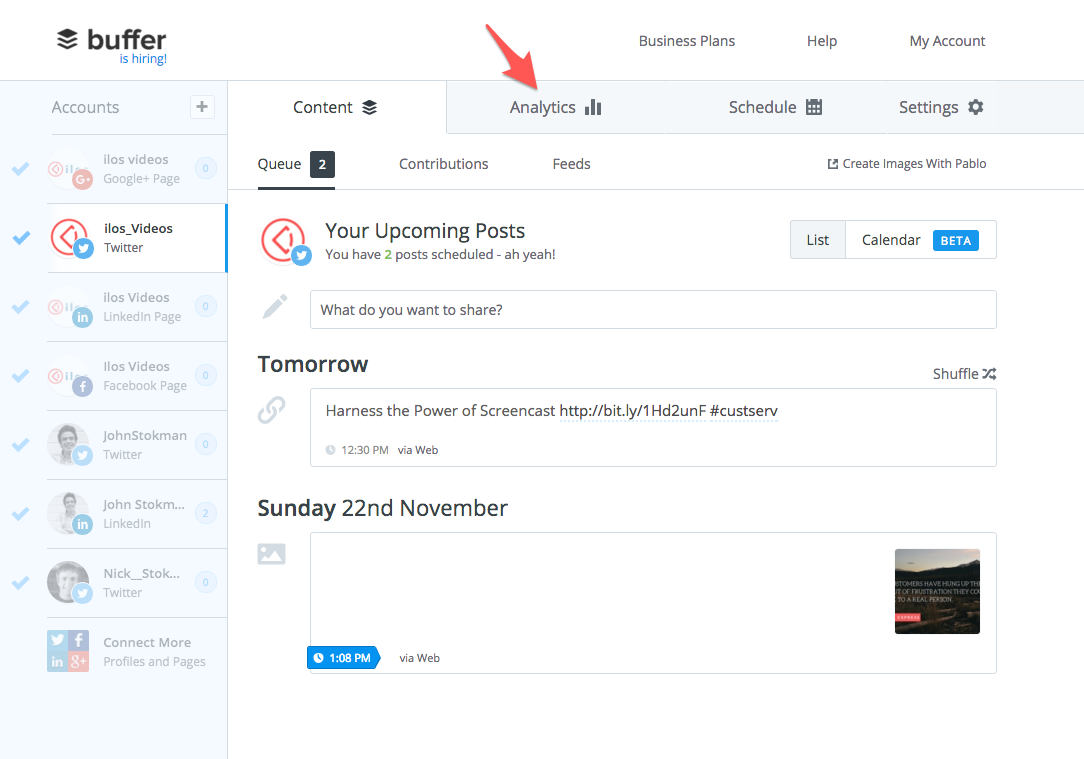Screen dimensions: 1084x759
Task: Open the Content tab
Action: [x=337, y=107]
